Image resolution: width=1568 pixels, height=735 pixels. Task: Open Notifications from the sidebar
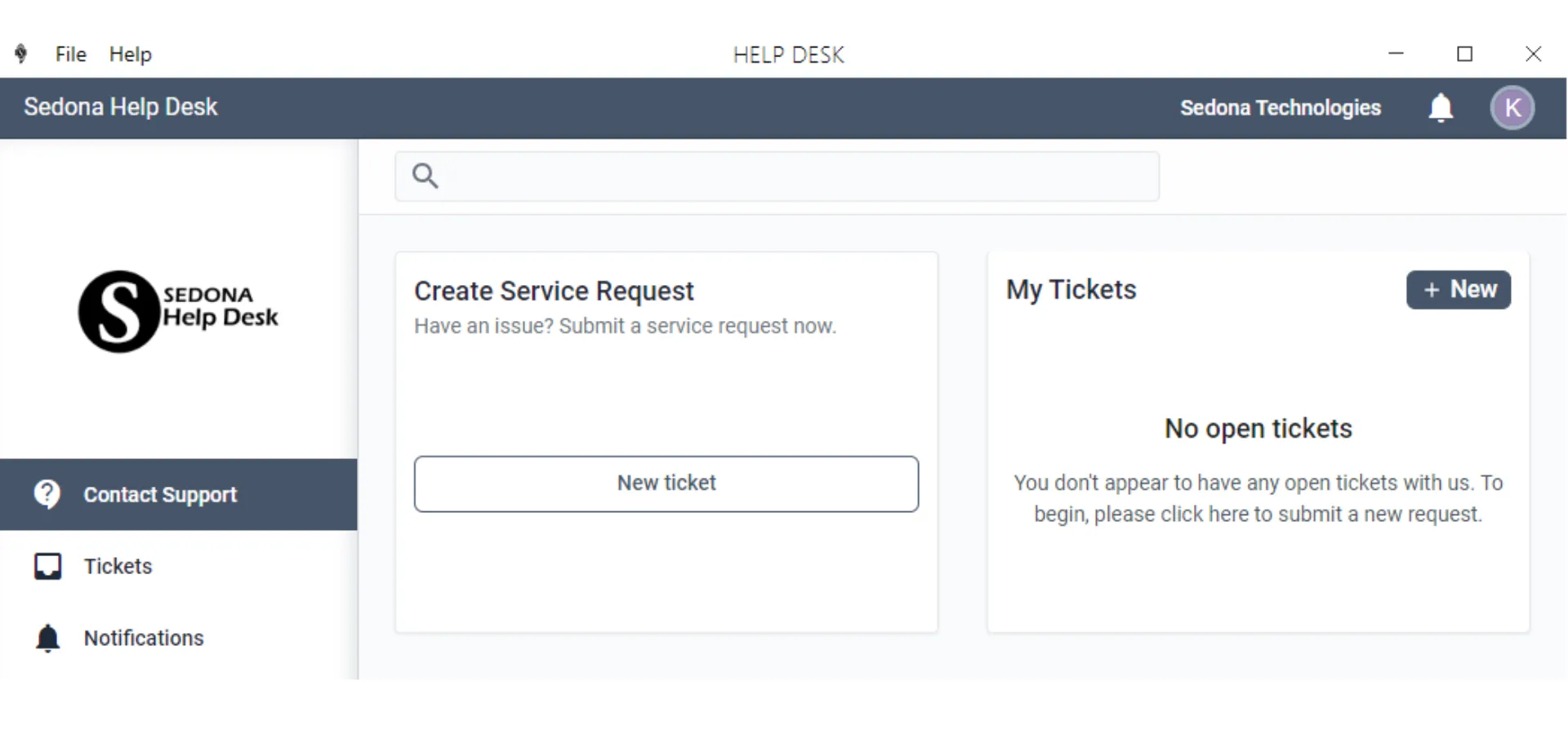[179, 638]
